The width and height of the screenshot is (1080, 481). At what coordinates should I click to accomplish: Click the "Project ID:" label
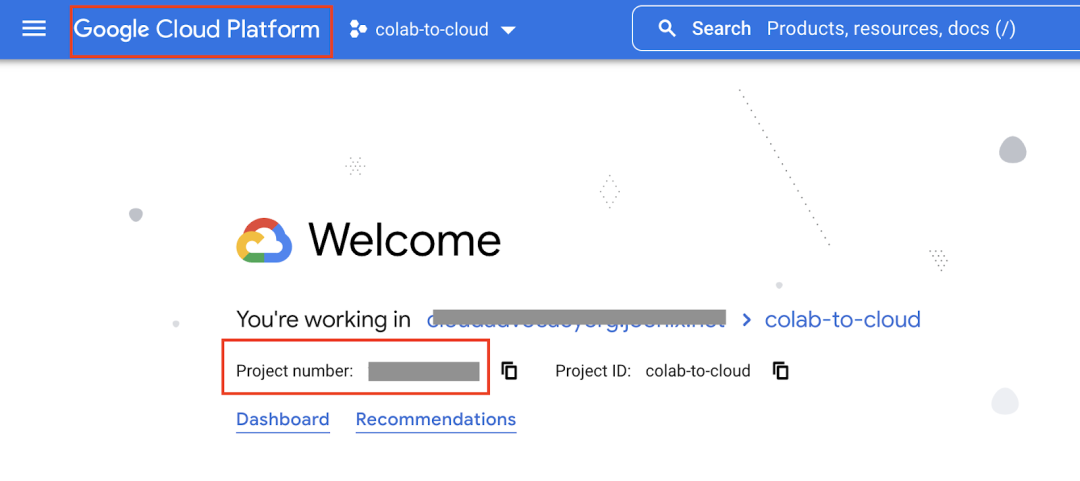593,371
